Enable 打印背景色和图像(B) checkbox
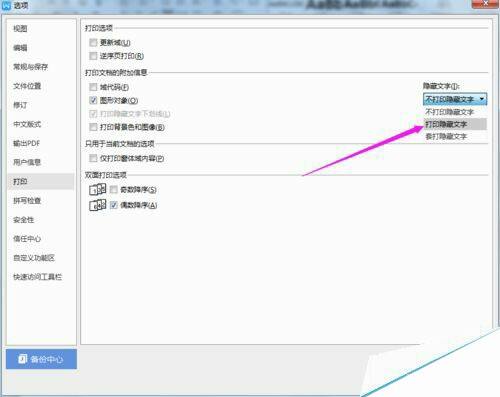This screenshot has width=500, height=397. [x=93, y=127]
